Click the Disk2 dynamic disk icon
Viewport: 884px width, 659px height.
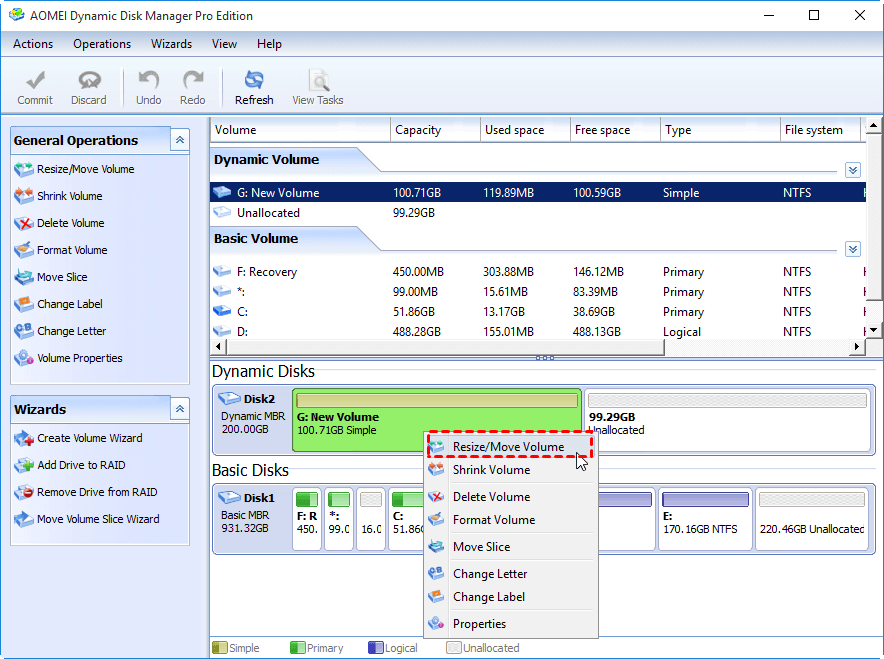(x=230, y=399)
